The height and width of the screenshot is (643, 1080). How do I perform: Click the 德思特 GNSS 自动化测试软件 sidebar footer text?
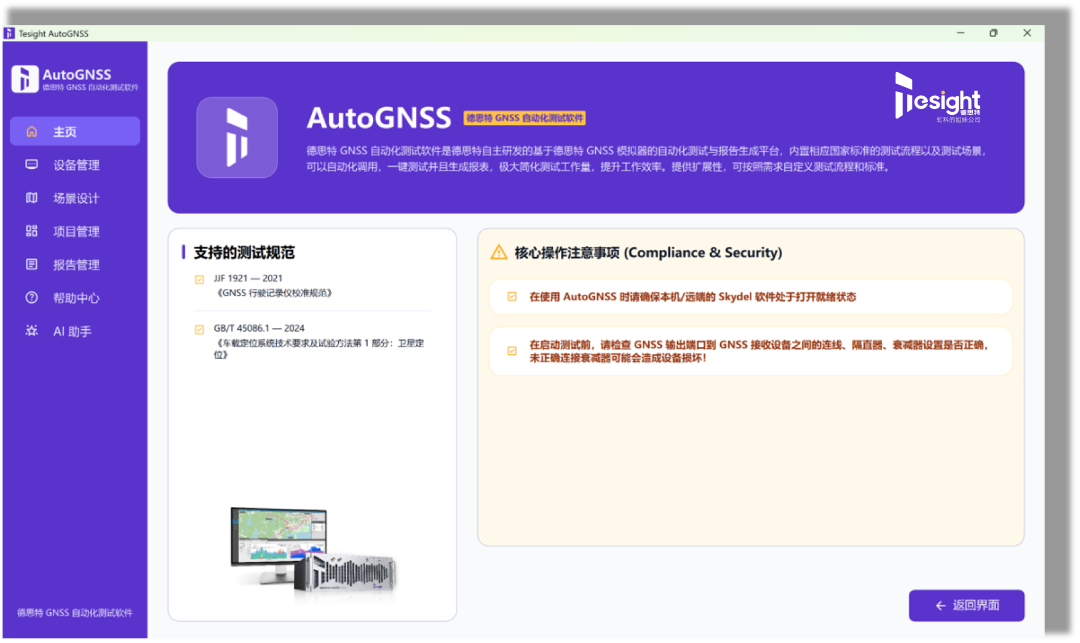[75, 613]
